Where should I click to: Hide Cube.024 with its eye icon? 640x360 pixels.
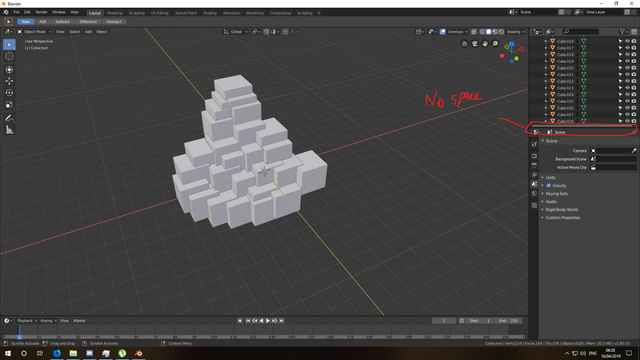[x=627, y=95]
